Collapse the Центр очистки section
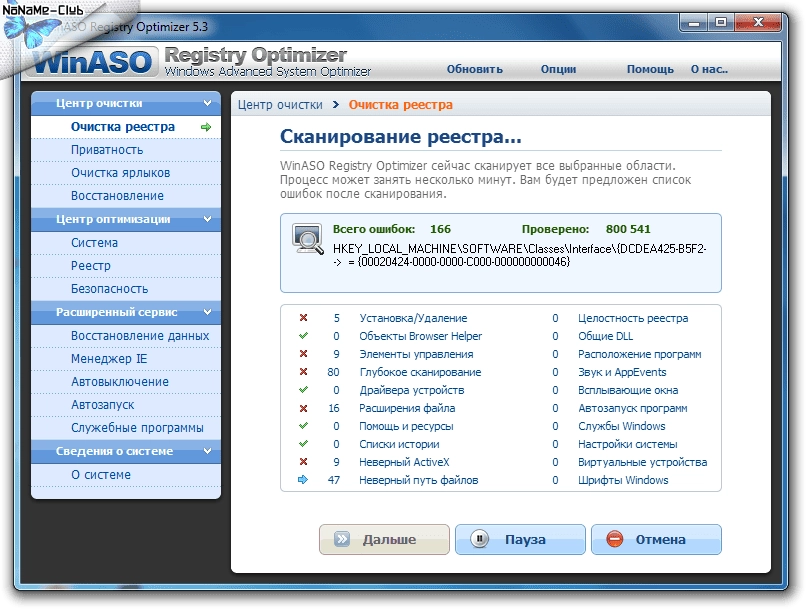 point(207,103)
